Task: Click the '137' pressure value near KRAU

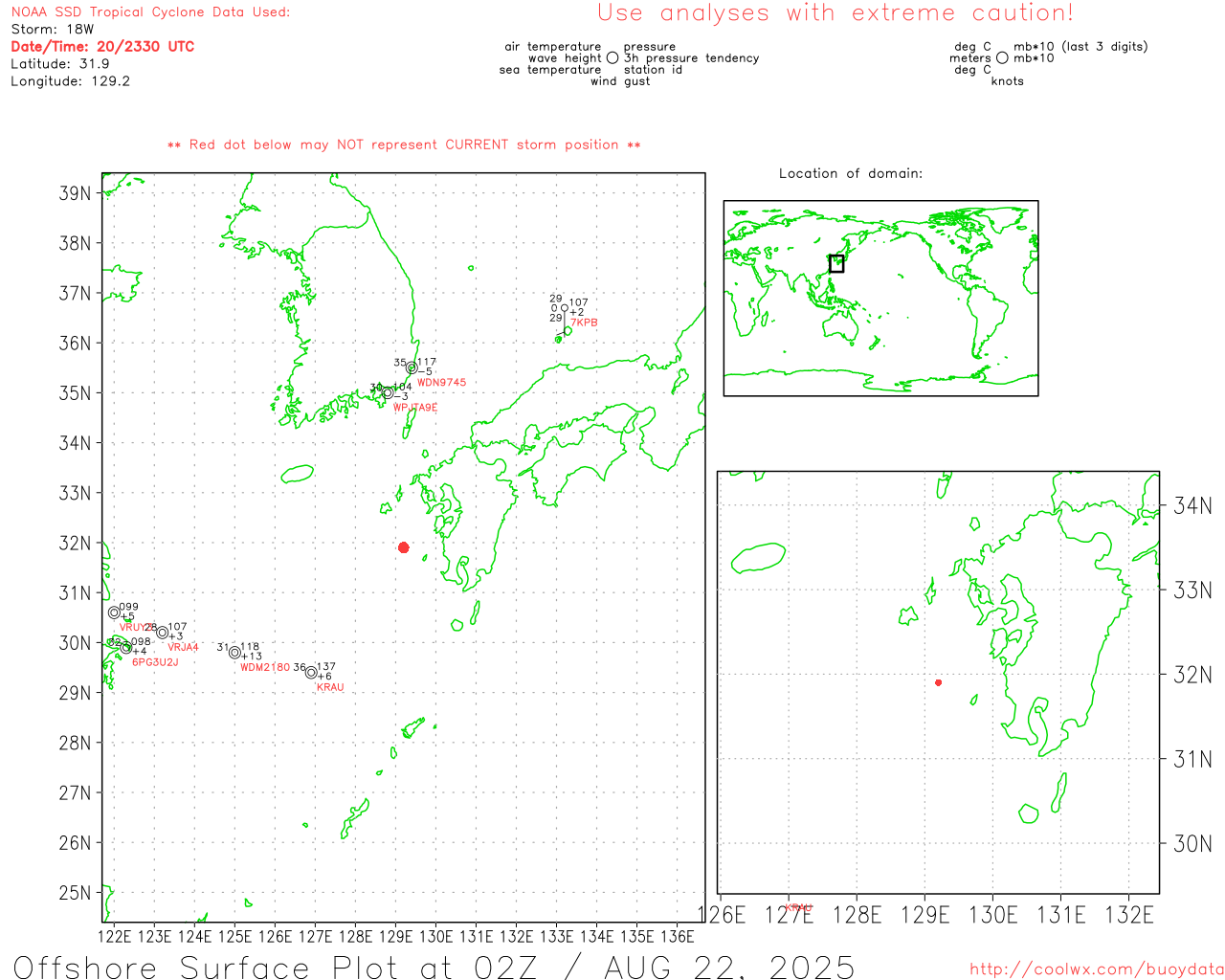Action: tap(326, 667)
